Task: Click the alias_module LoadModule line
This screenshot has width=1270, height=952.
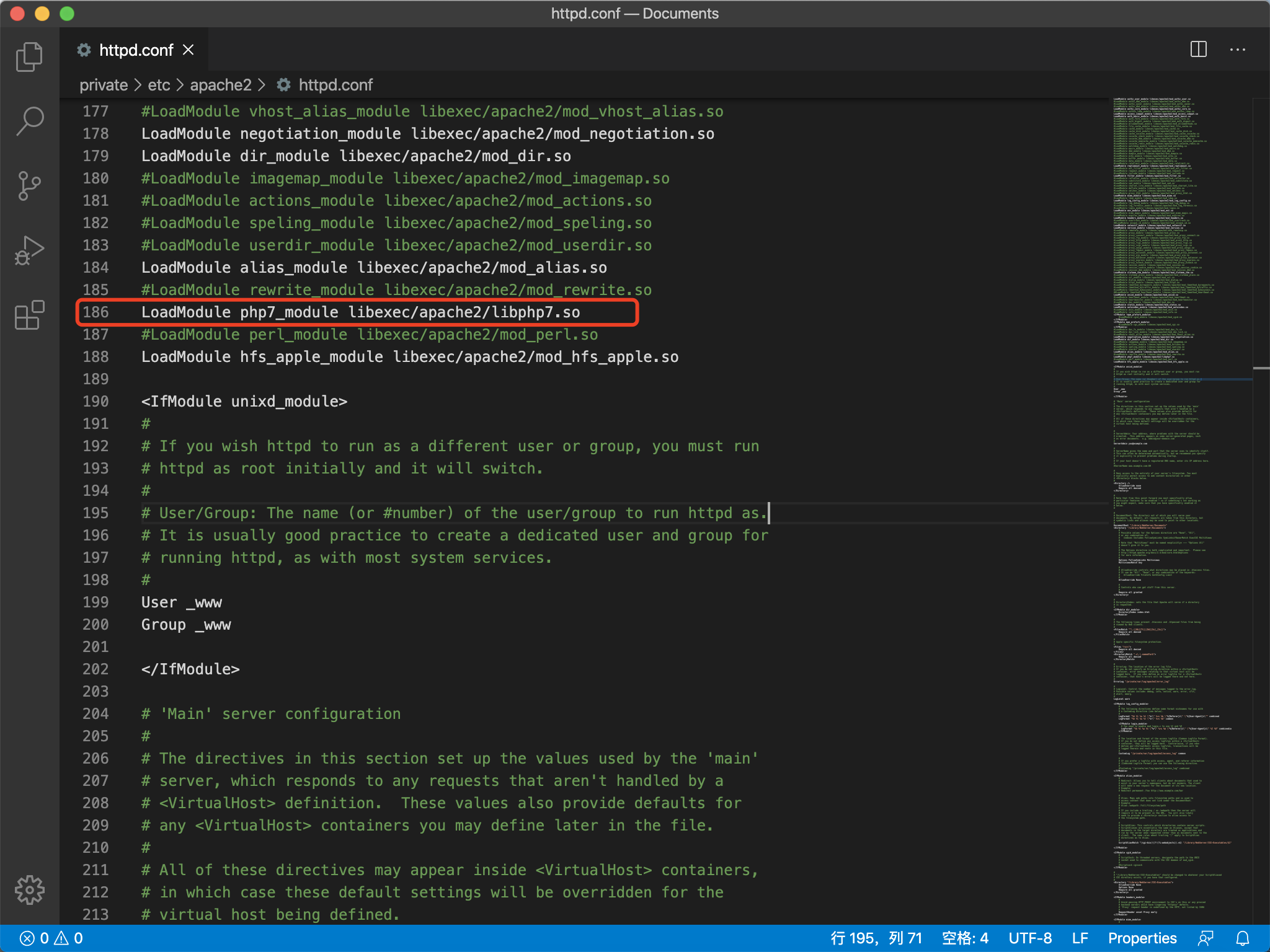Action: [374, 268]
